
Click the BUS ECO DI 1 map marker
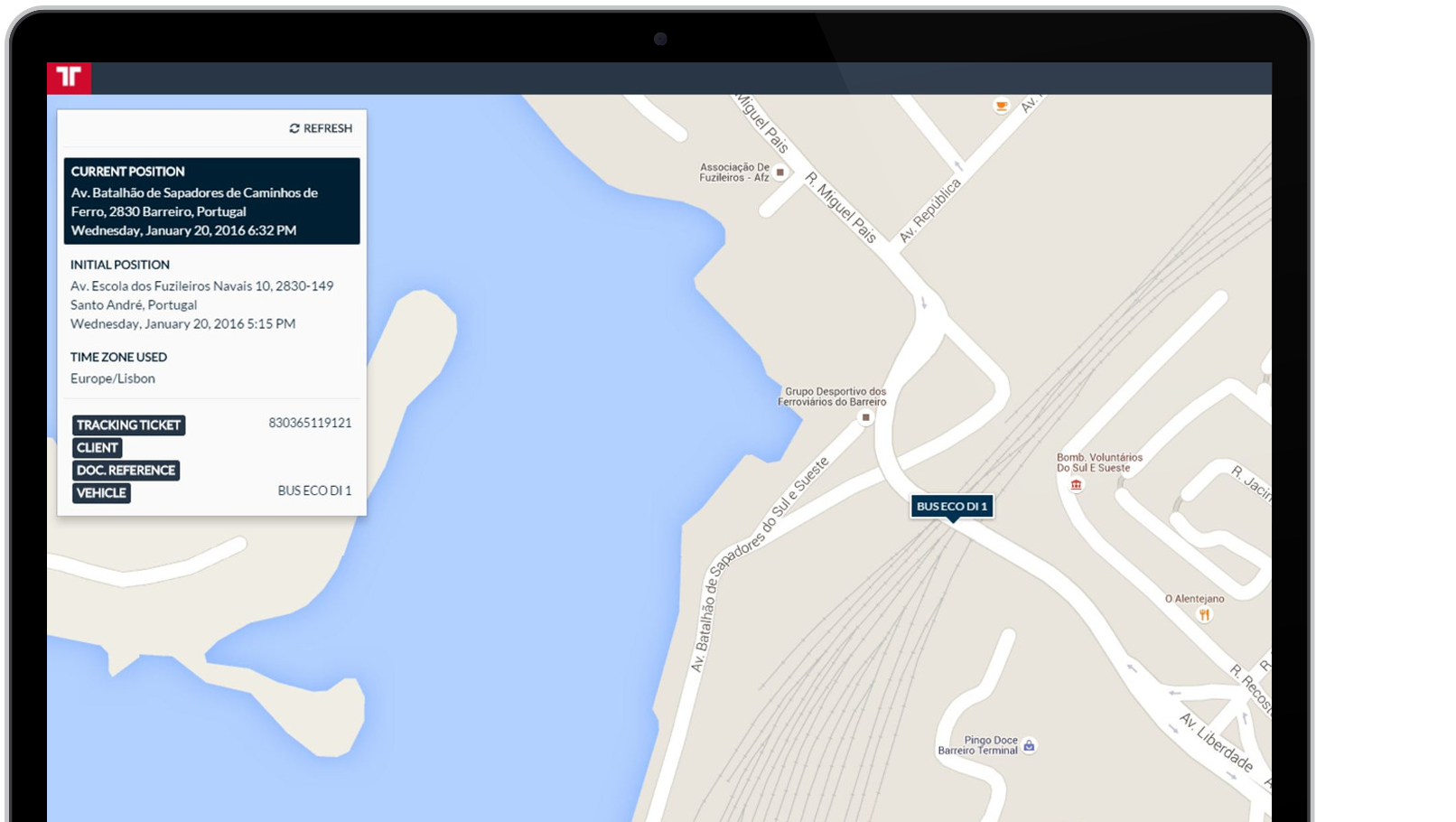(952, 507)
